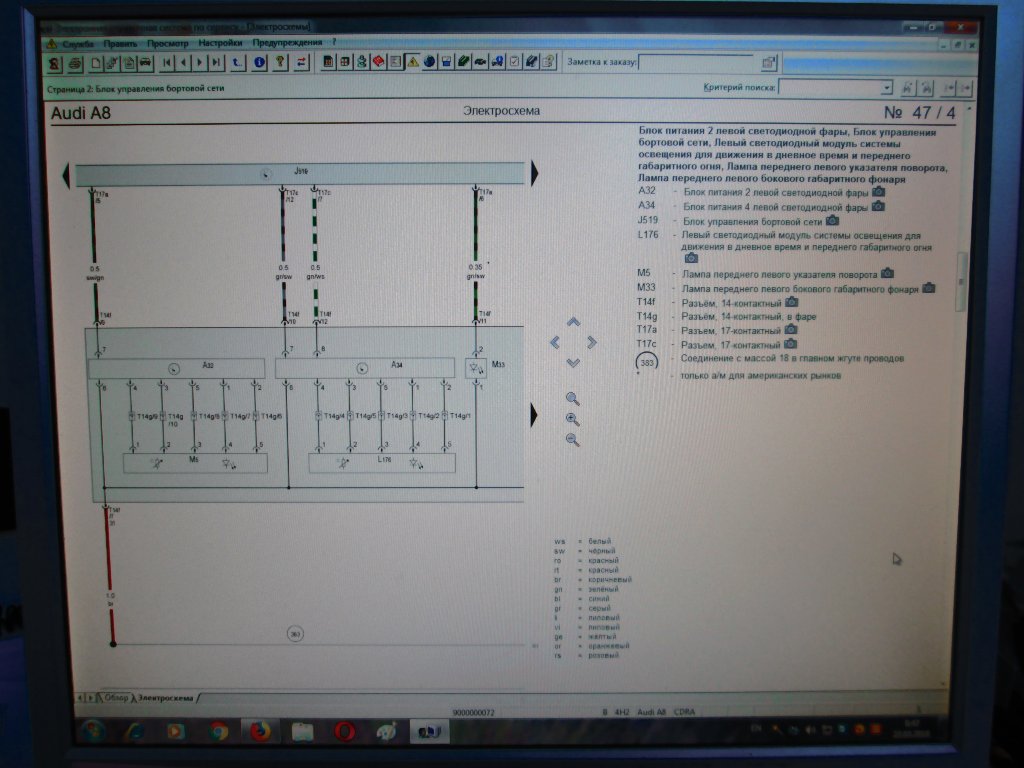Click the blue info icon in toolbar
Screen dimensions: 1024x768
(259, 63)
